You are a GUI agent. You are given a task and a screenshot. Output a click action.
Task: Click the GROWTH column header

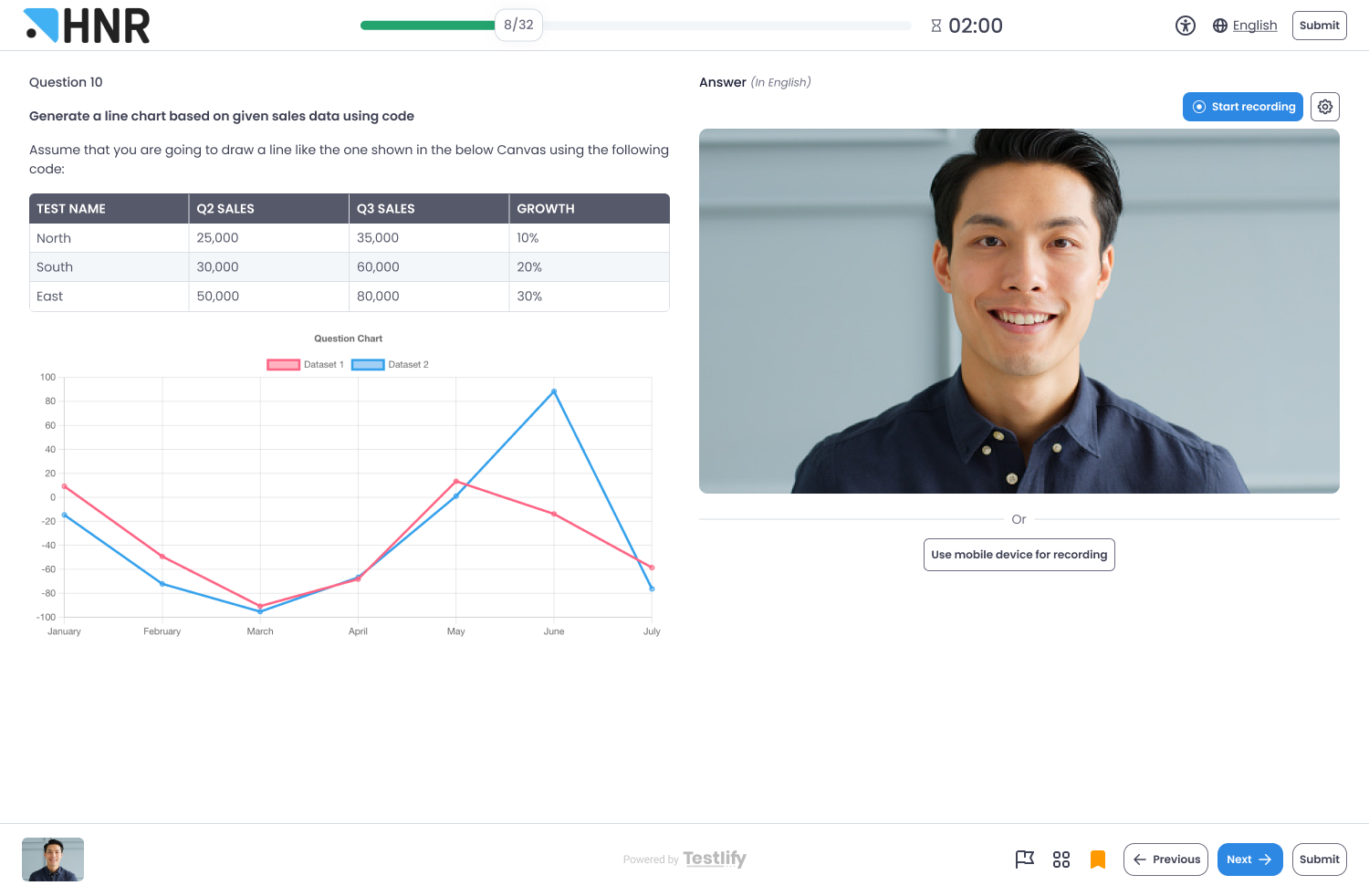590,209
